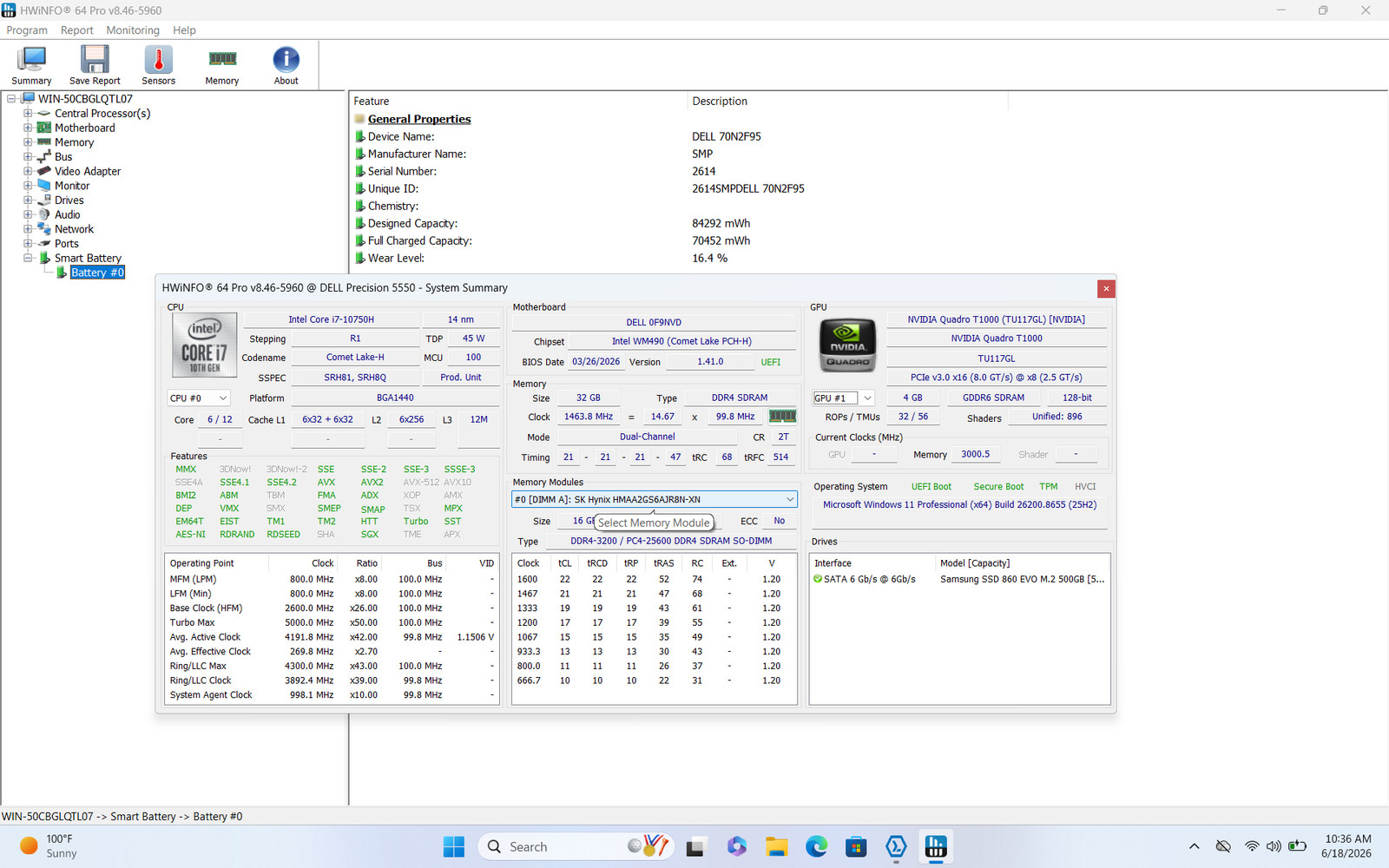Open the Summary toolbar icon
This screenshot has width=1389, height=868.
click(x=32, y=65)
